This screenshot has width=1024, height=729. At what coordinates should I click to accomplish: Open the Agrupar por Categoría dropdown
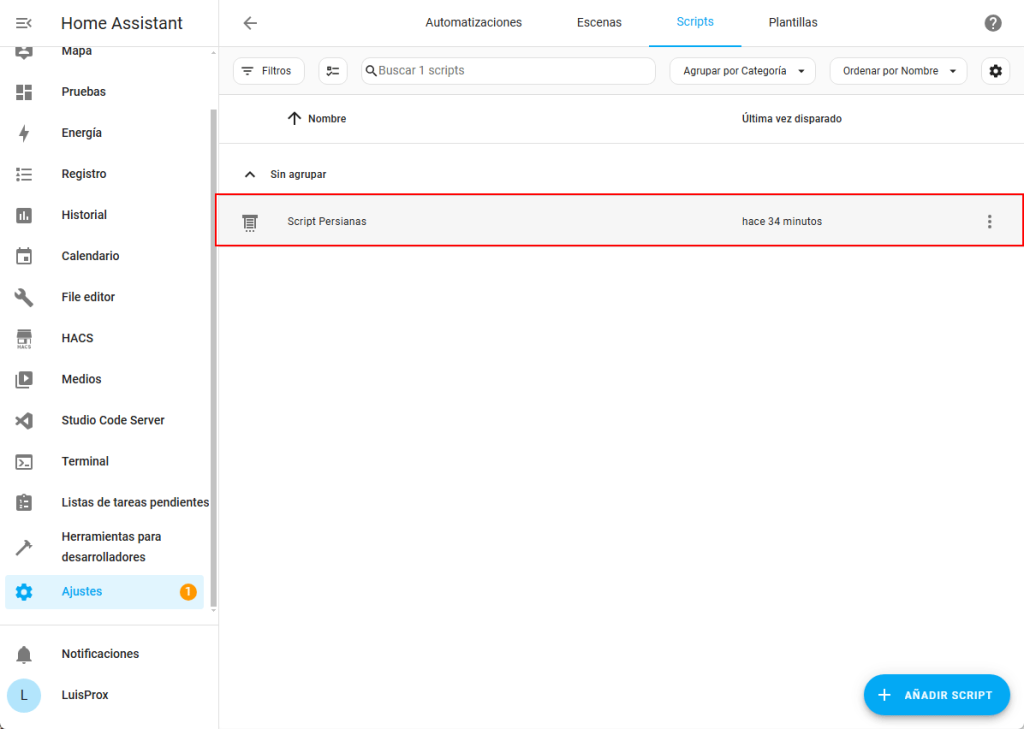click(742, 71)
